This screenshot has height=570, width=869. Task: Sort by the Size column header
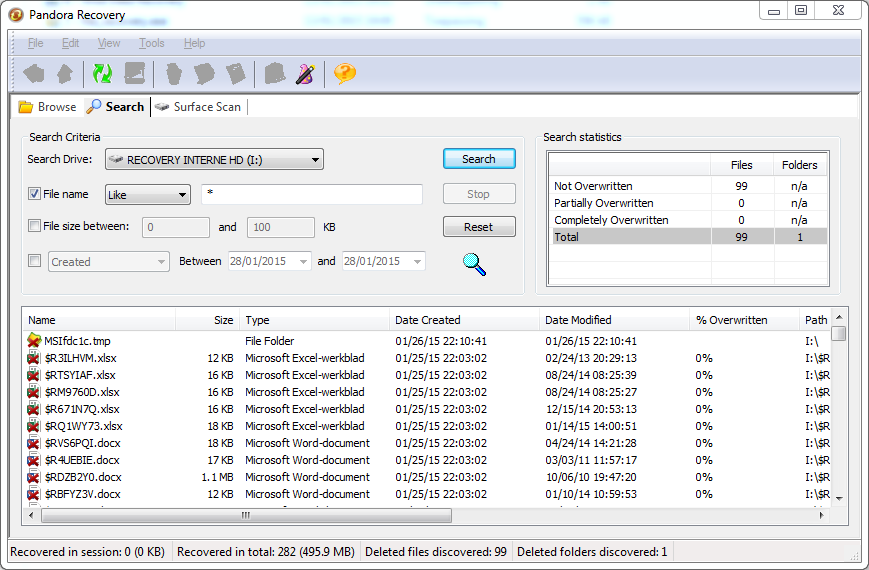[207, 320]
